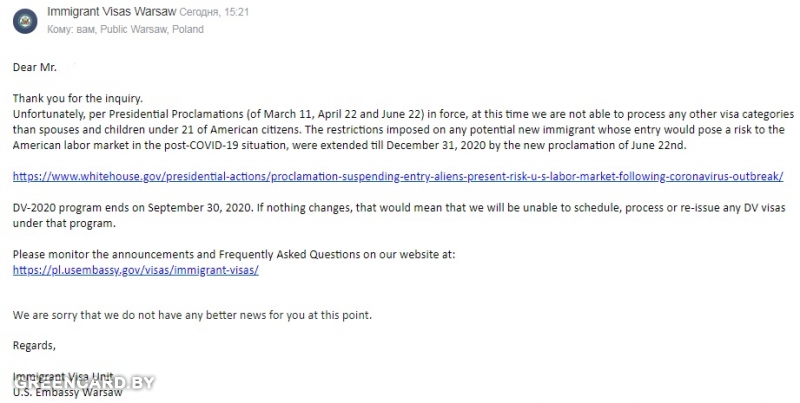
Task: Open the pl.usembassy.gov immigrant visas link
Action: 136,270
